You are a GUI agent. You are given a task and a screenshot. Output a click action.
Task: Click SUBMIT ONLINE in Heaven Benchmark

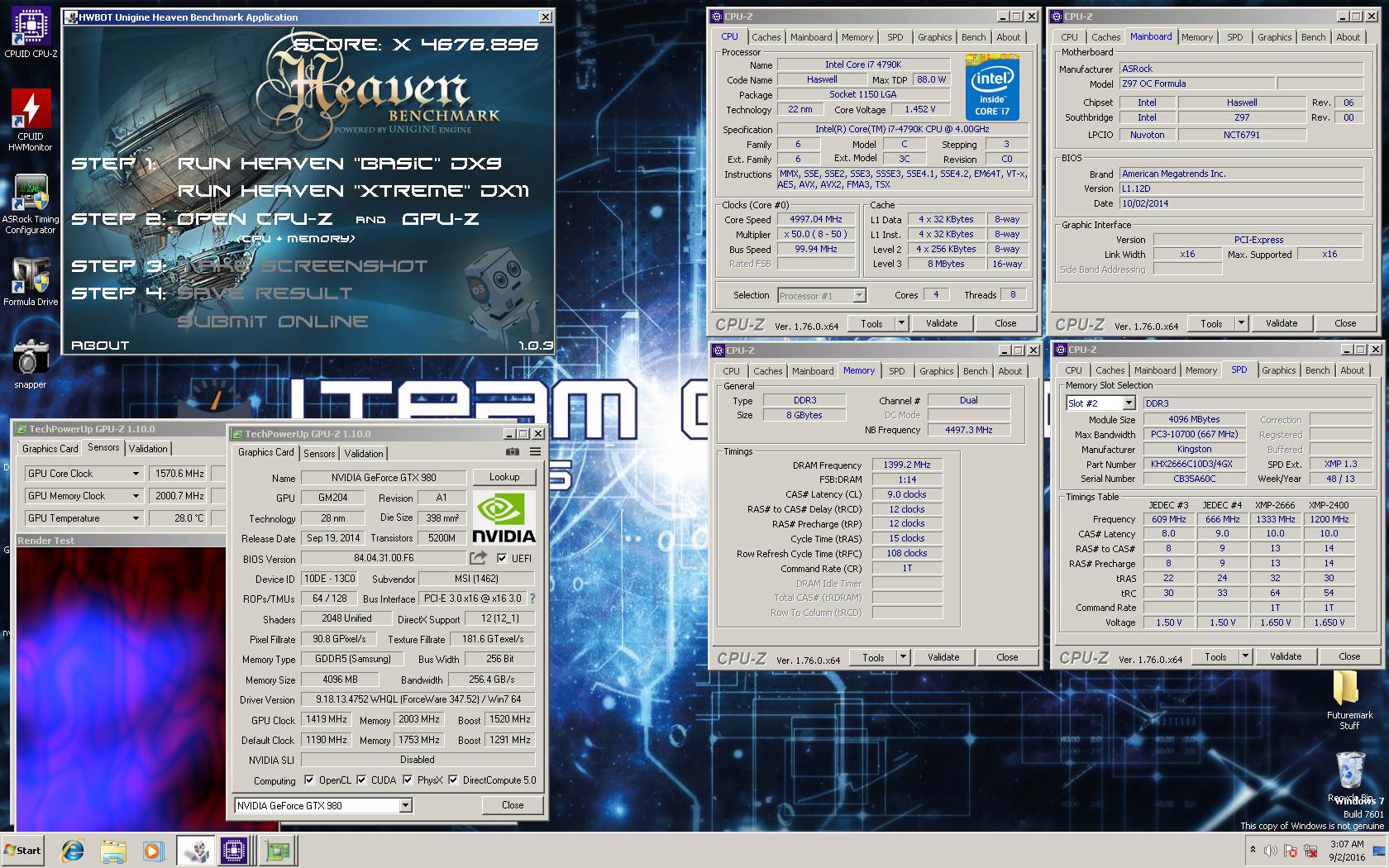click(273, 322)
